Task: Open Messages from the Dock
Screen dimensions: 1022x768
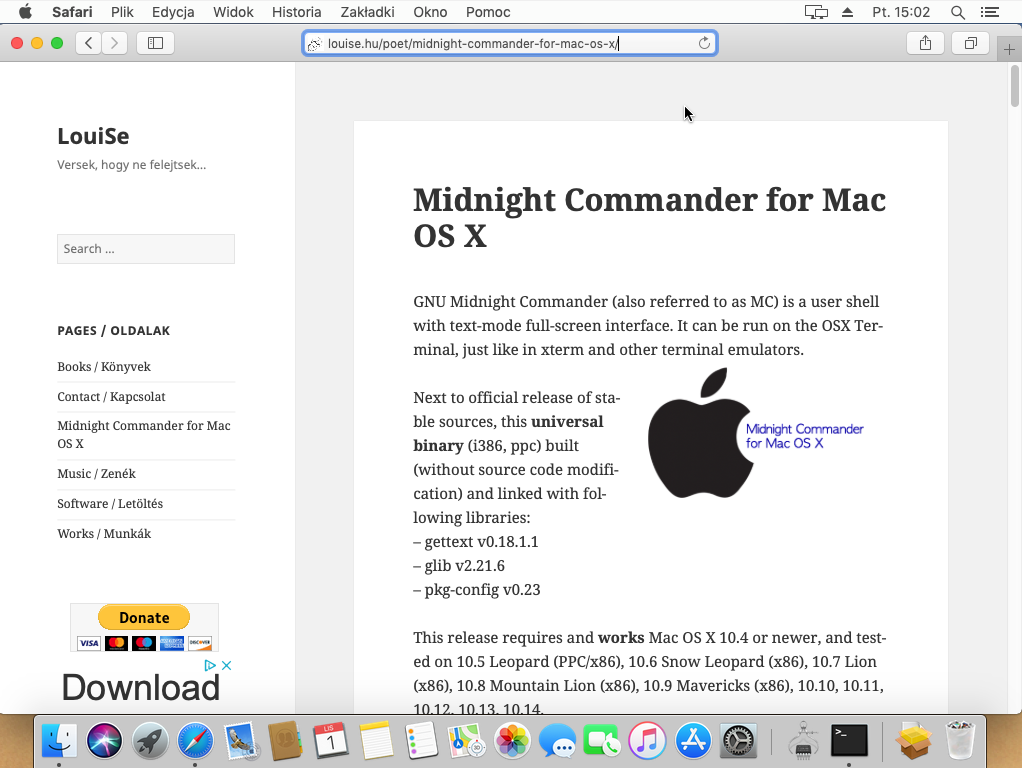Action: [557, 741]
